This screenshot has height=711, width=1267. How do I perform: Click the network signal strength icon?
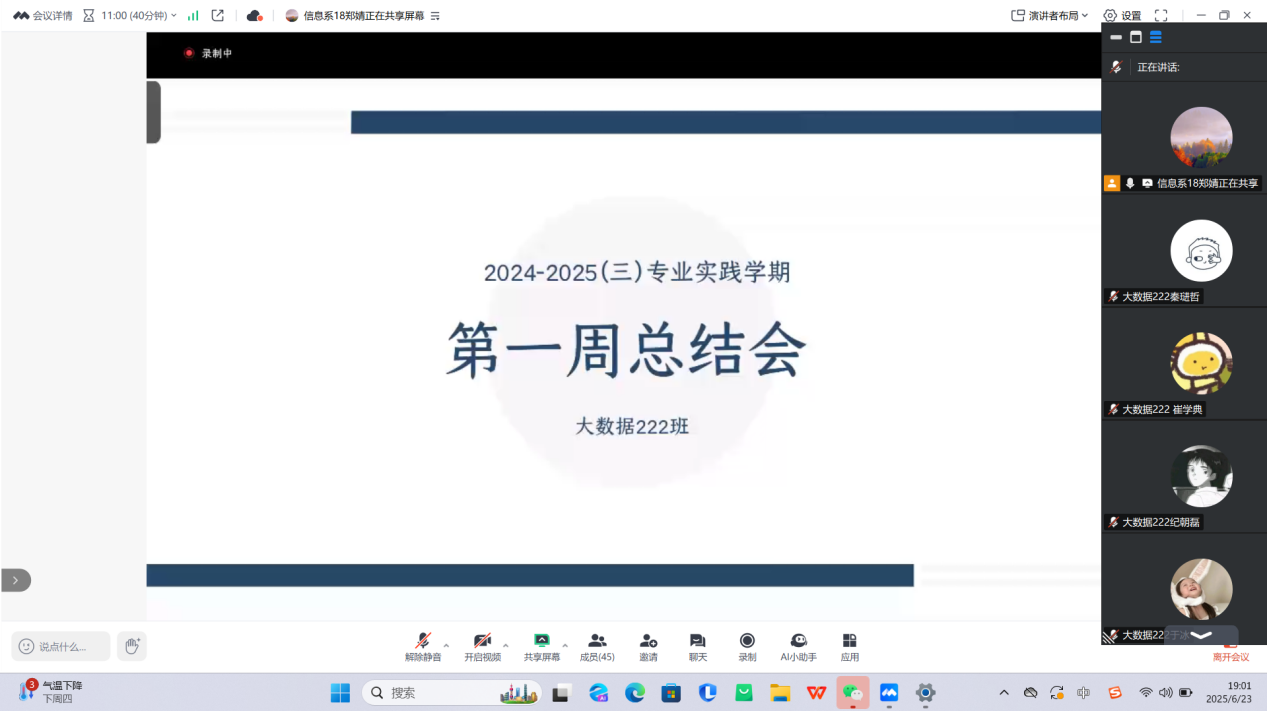(193, 15)
